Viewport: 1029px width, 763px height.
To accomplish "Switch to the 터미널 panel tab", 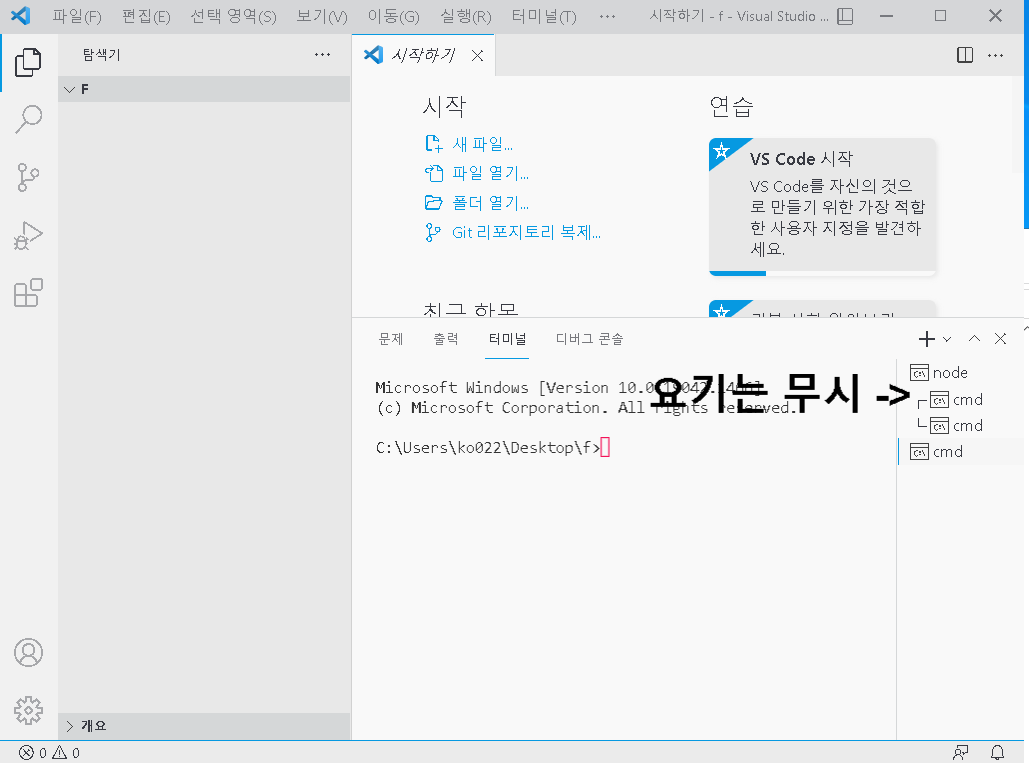I will [x=507, y=339].
